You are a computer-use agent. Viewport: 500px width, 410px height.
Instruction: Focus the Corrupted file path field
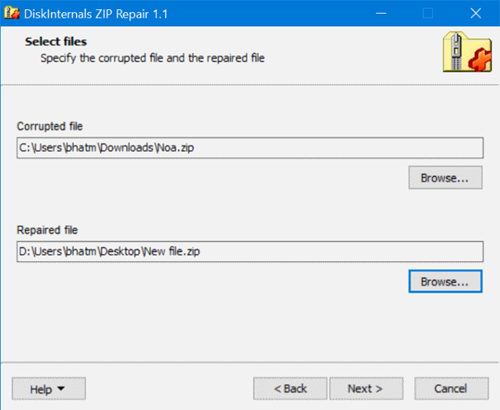[x=250, y=148]
